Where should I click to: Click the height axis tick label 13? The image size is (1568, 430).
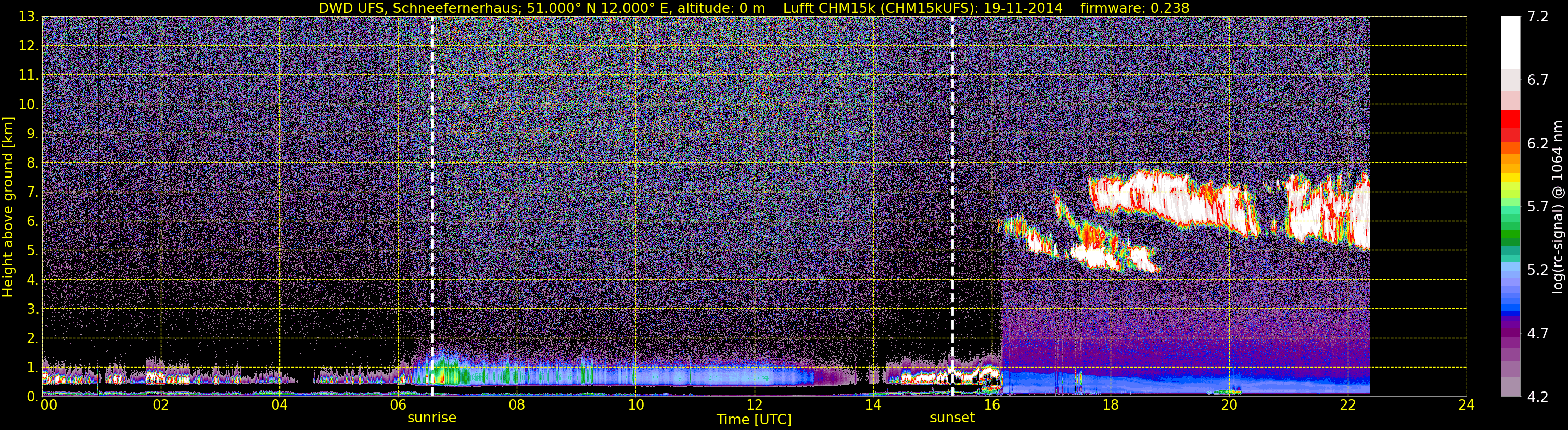click(28, 17)
